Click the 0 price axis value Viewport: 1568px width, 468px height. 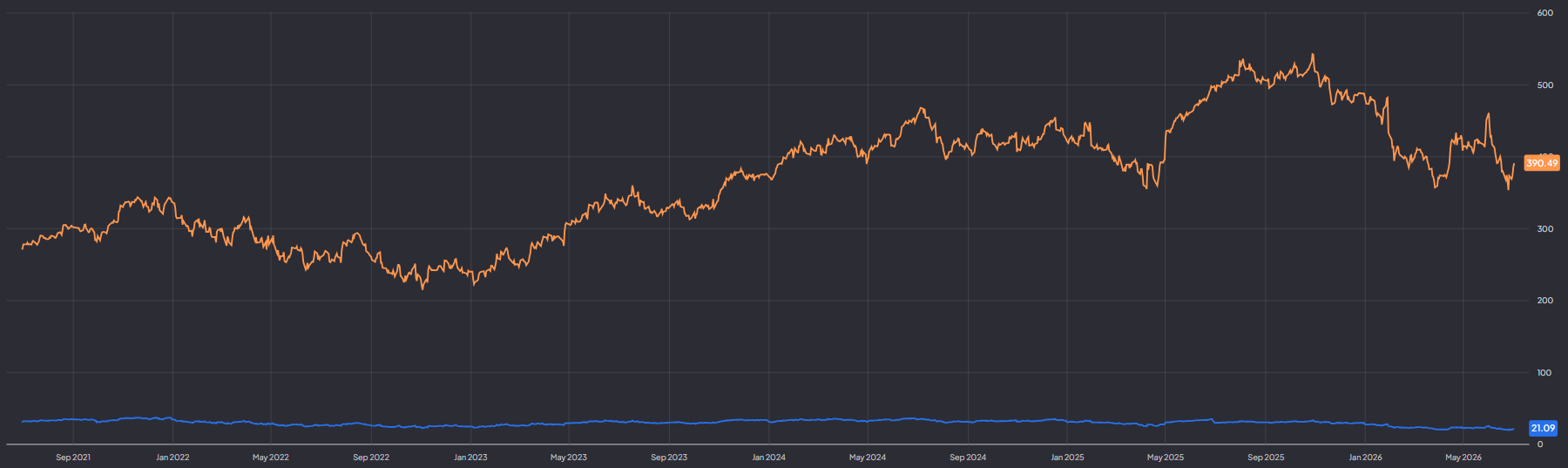point(1540,444)
